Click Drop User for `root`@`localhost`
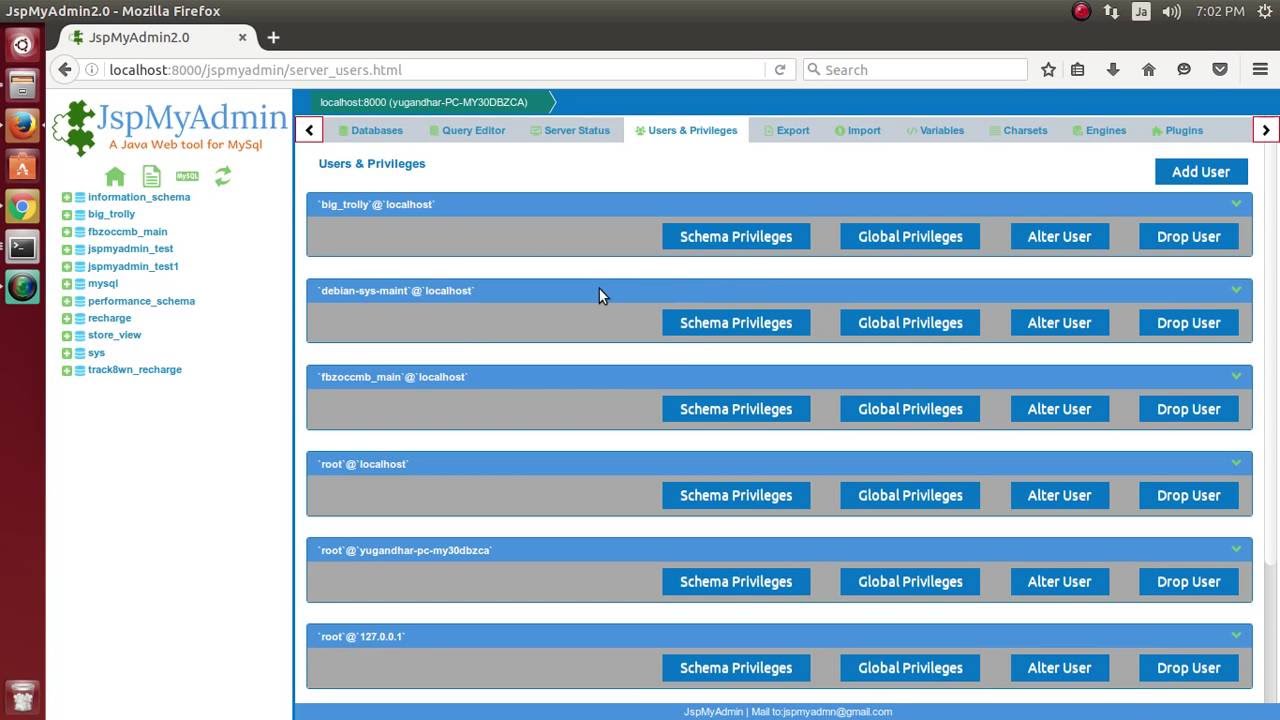This screenshot has width=1280, height=720. click(1189, 495)
